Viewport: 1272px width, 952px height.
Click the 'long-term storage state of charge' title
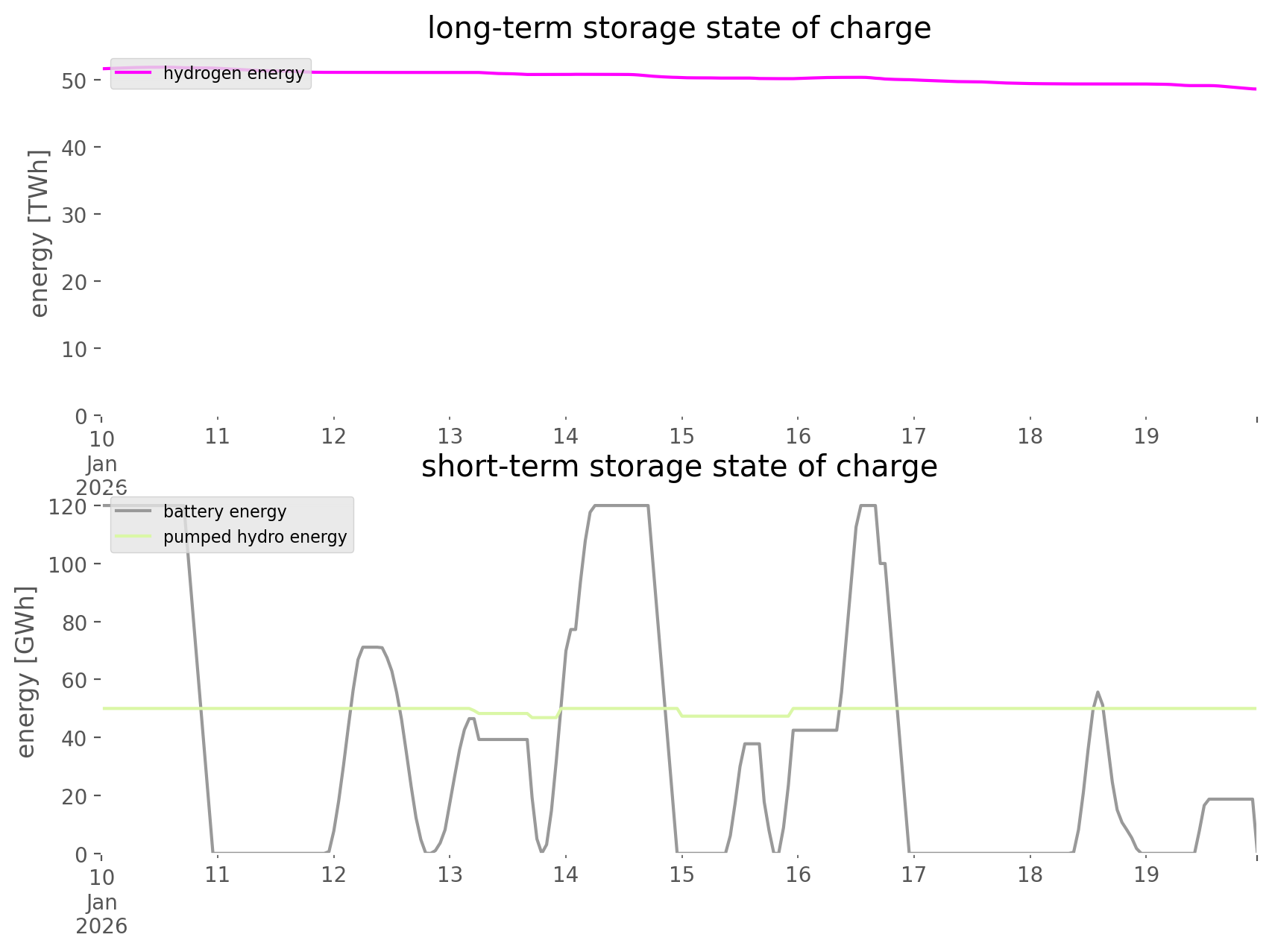pyautogui.click(x=678, y=28)
